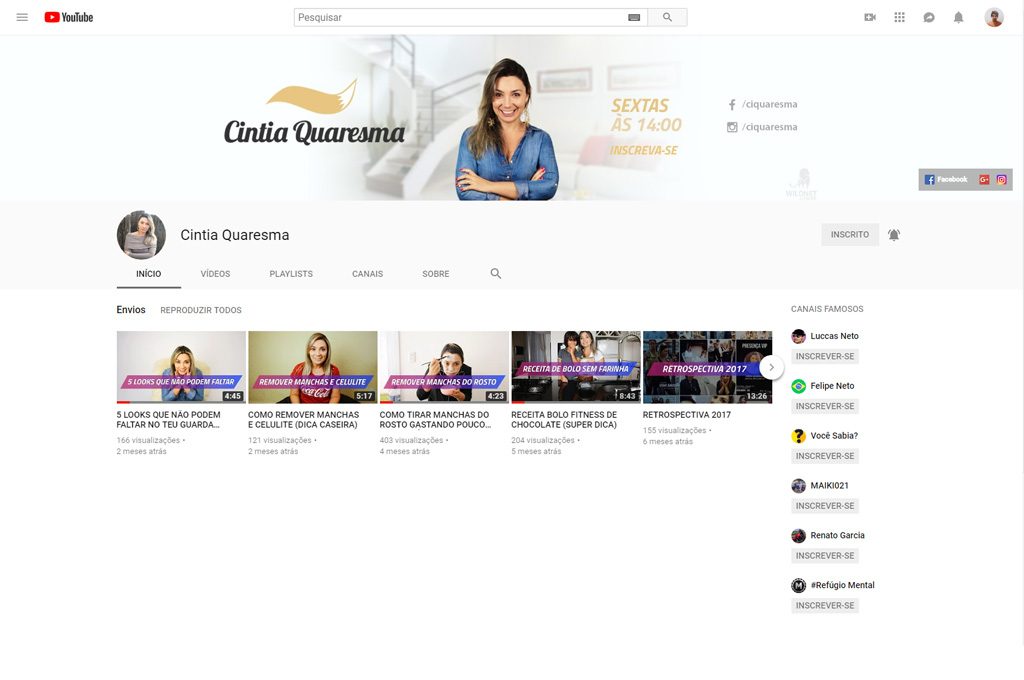The width and height of the screenshot is (1024, 680).
Task: Open the on-screen keyboard in search bar
Action: 634,17
